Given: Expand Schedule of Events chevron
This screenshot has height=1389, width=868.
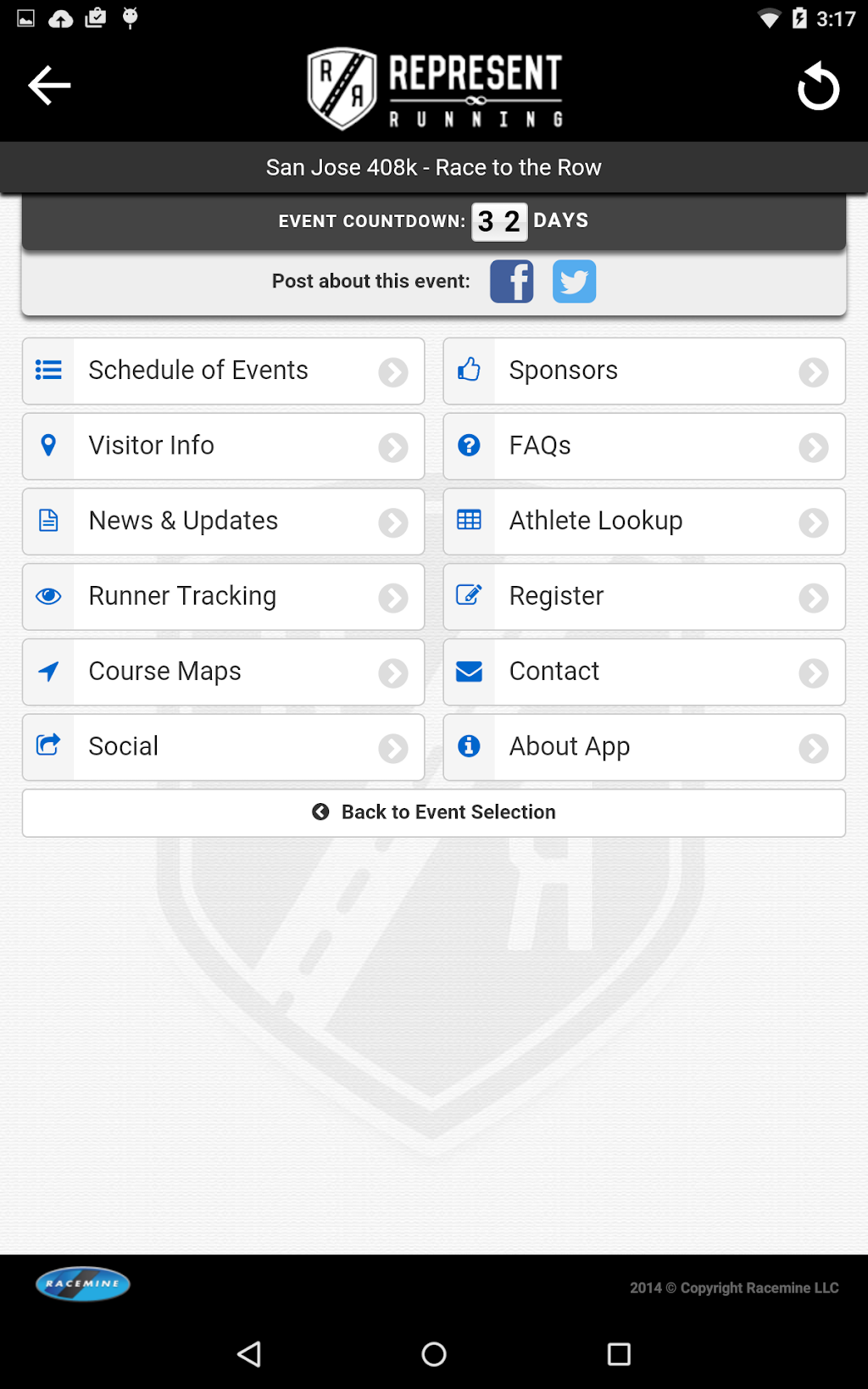Looking at the screenshot, I should [x=393, y=371].
